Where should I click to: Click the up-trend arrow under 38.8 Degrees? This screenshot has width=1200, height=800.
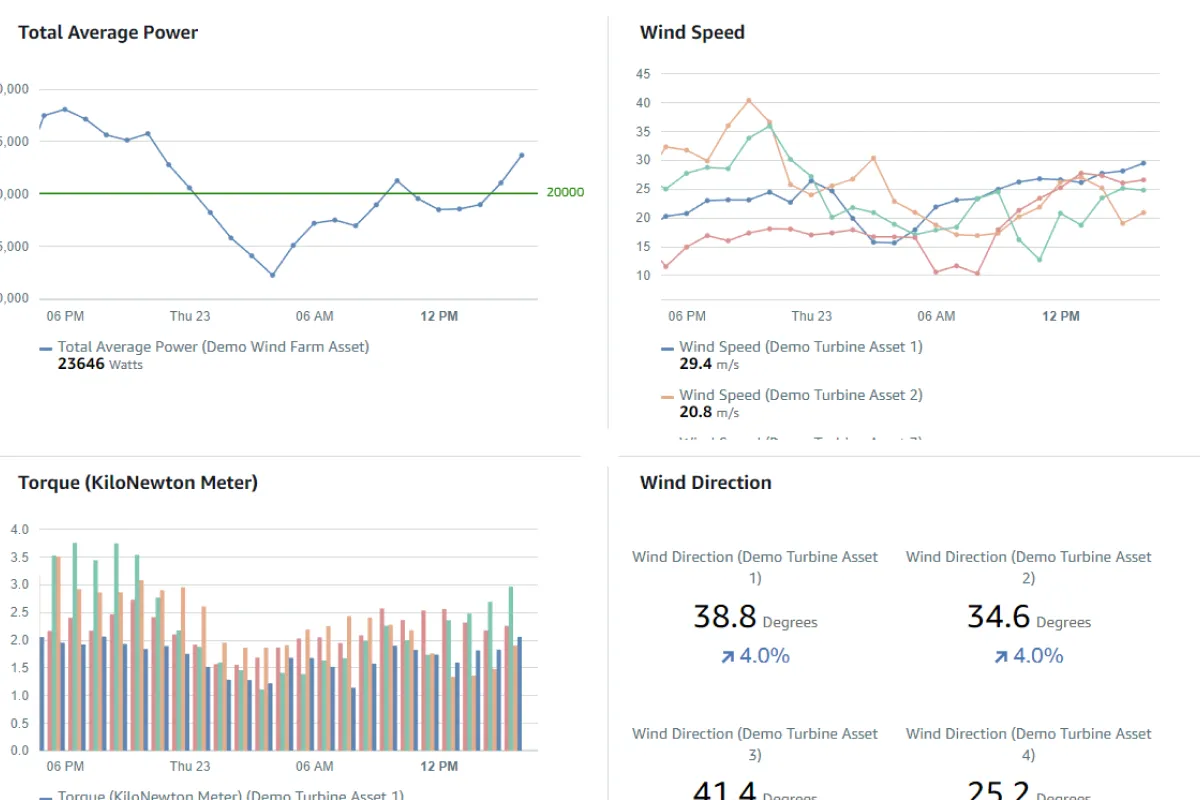pos(727,657)
